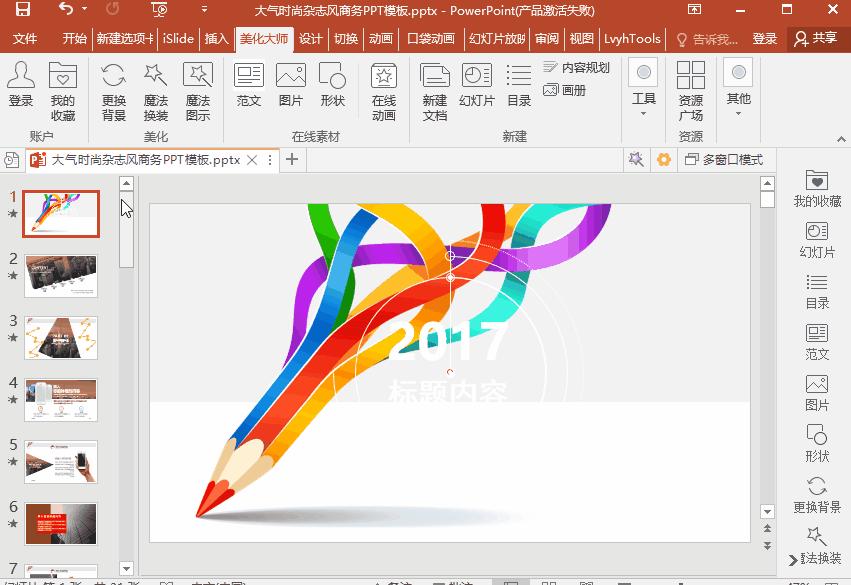
Task: Select slide 3 thumbnail in the slide panel
Action: tap(61, 338)
